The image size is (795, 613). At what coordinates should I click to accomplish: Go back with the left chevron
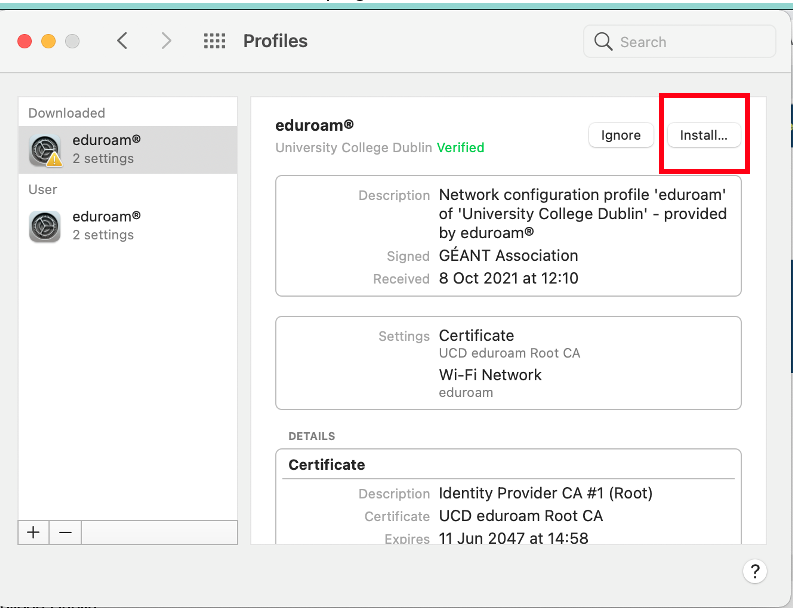tap(122, 41)
